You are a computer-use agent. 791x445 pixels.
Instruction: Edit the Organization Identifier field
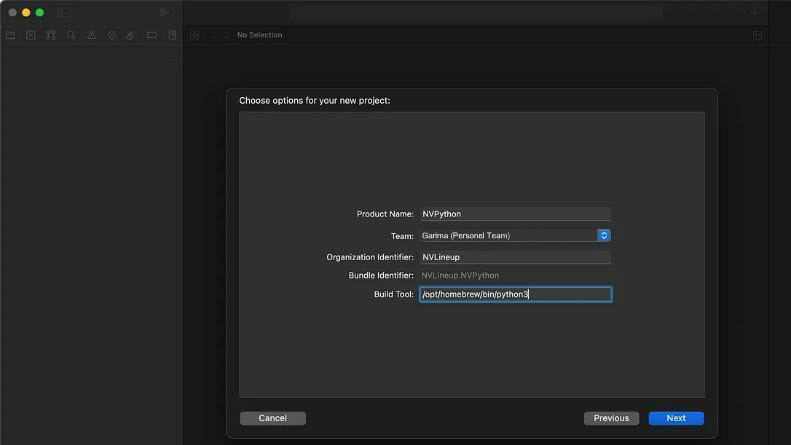[x=515, y=257]
